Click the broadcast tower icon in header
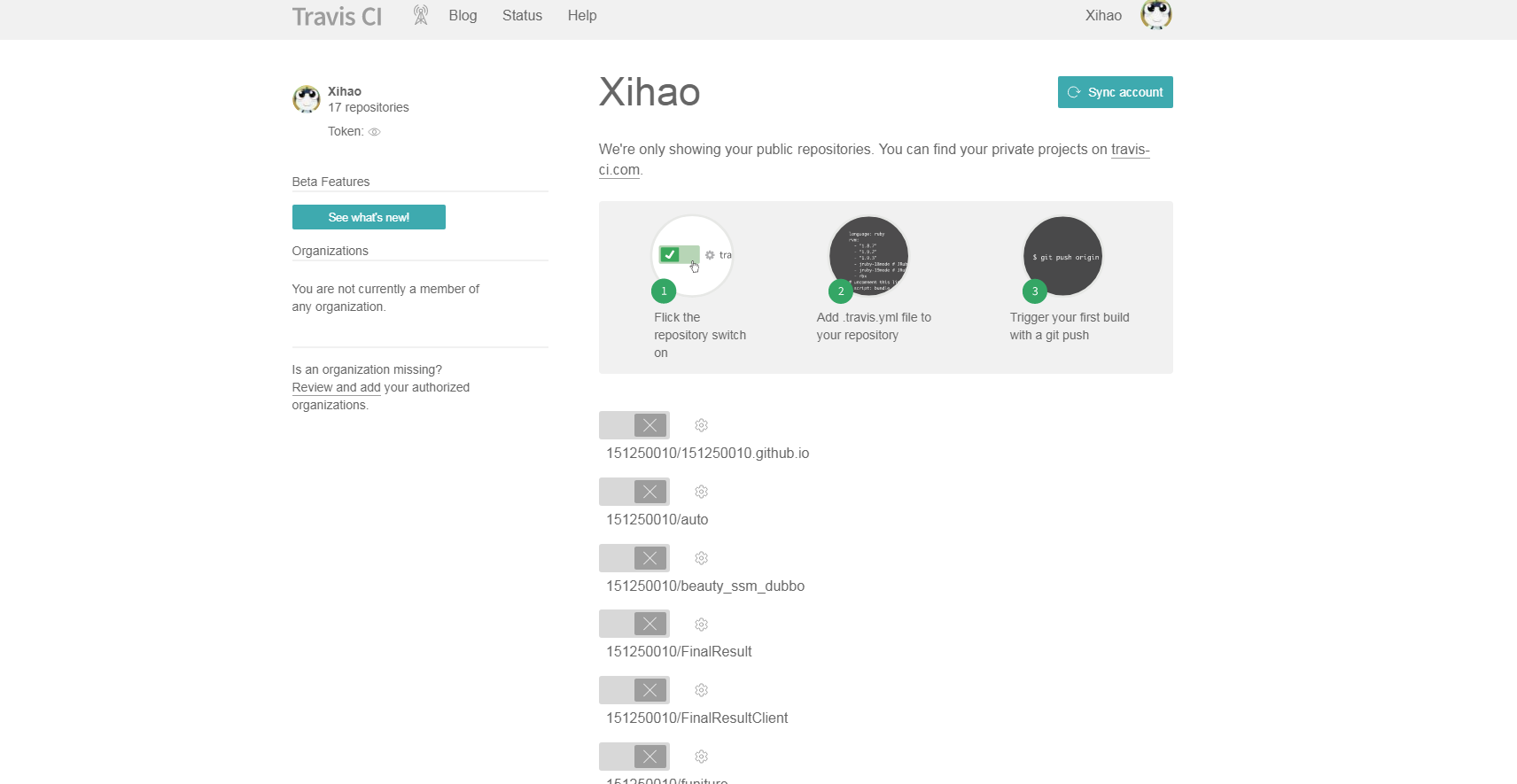Viewport: 1517px width, 784px height. 421,15
